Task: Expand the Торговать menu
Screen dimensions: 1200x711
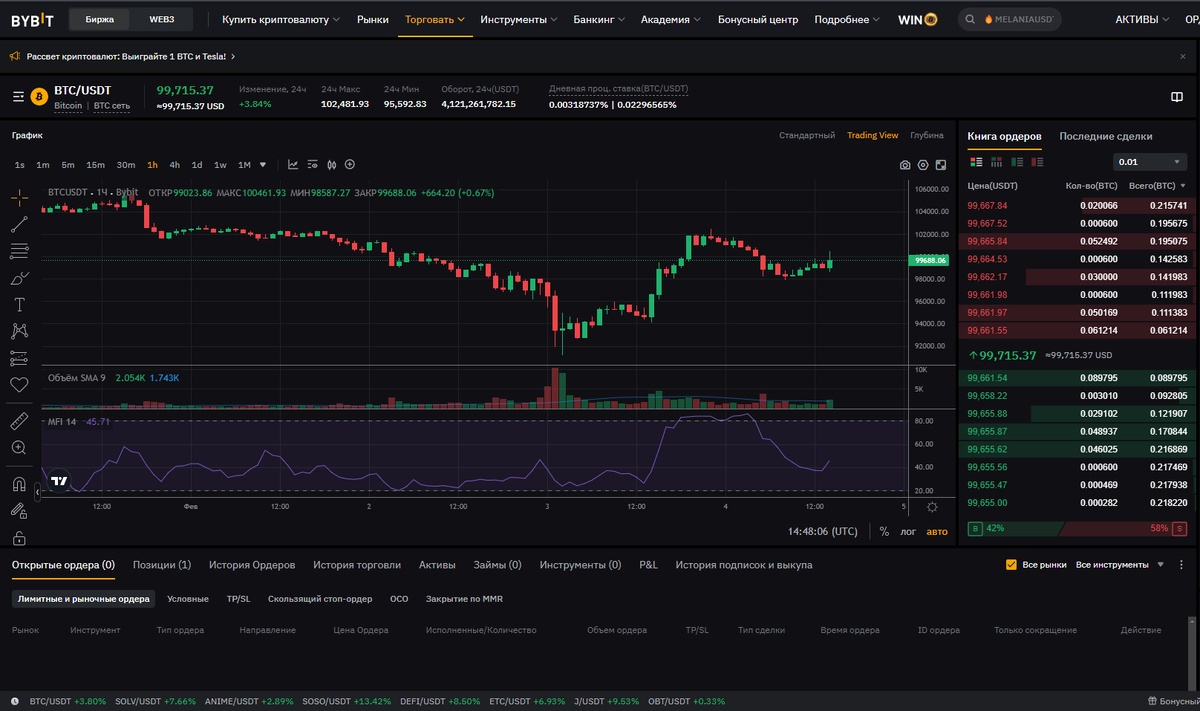Action: pyautogui.click(x=435, y=19)
